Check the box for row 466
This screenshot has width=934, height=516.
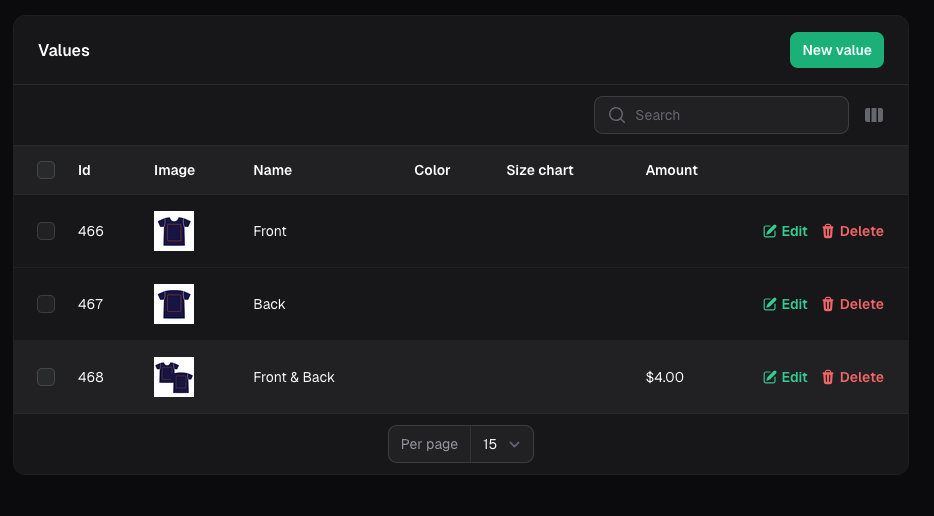click(46, 231)
